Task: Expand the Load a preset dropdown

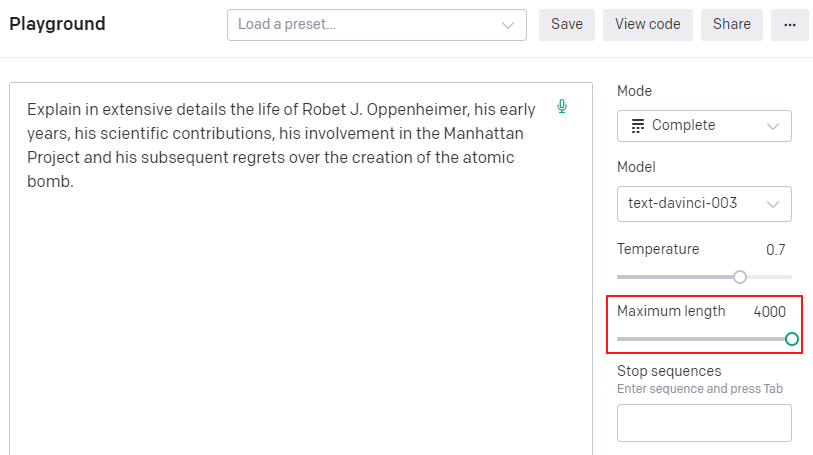Action: [376, 25]
